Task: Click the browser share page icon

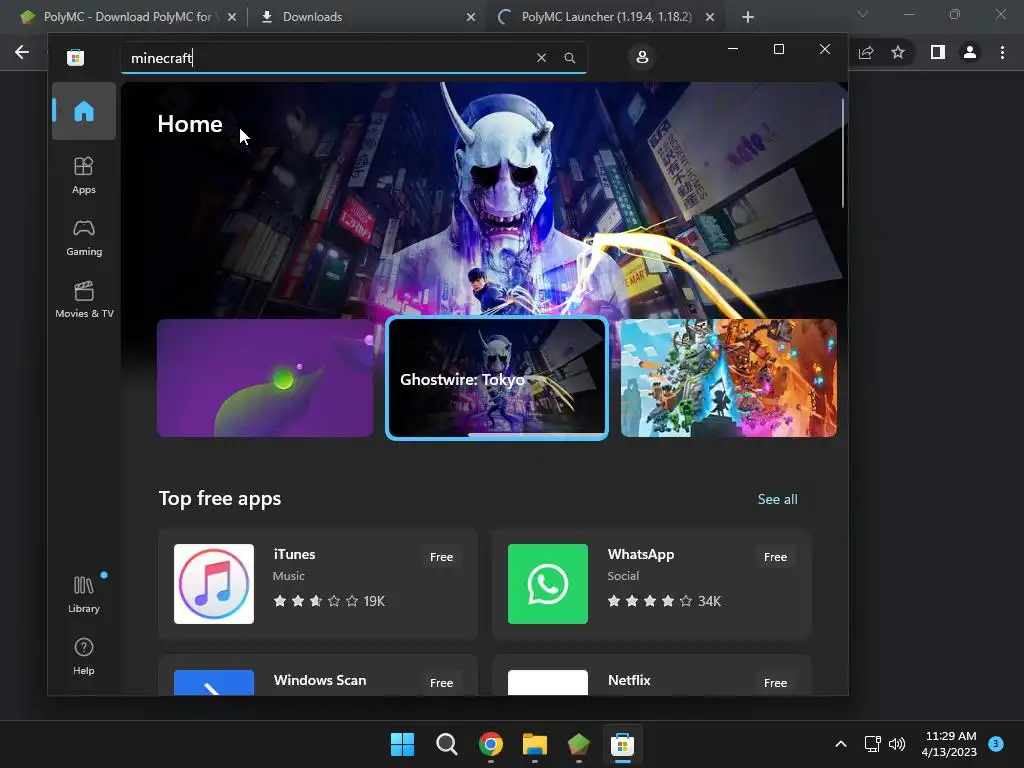Action: click(866, 52)
